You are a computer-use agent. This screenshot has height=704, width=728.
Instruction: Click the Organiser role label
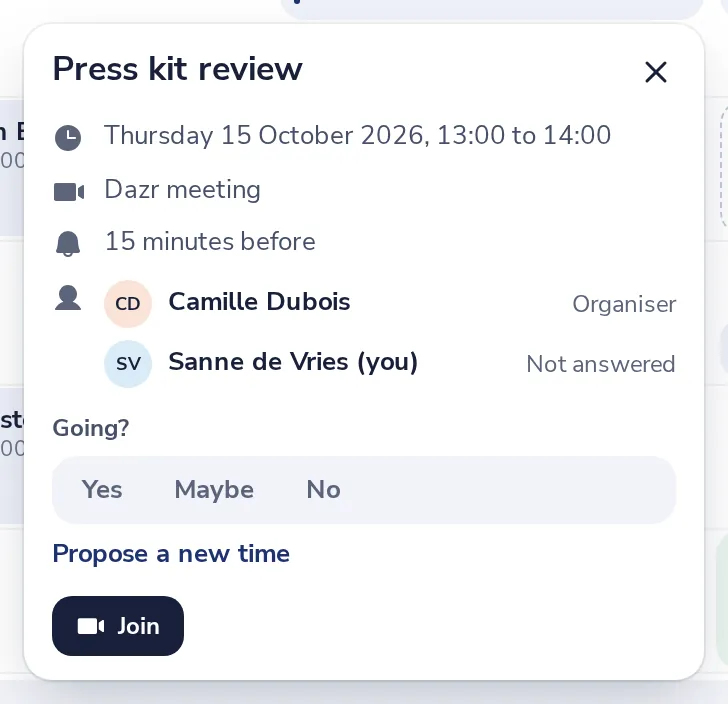(x=624, y=305)
